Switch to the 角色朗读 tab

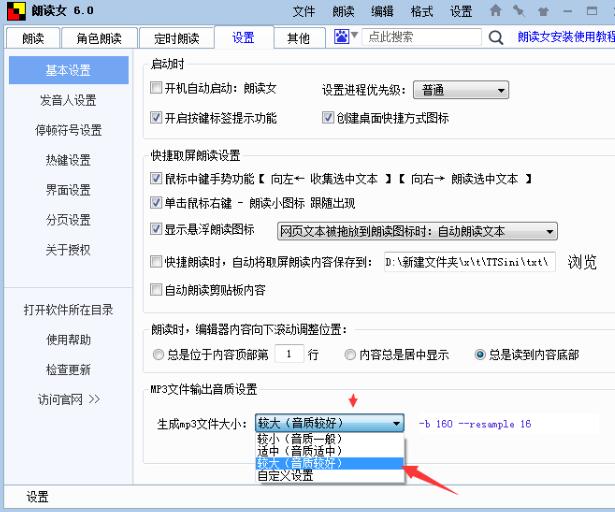(x=99, y=38)
